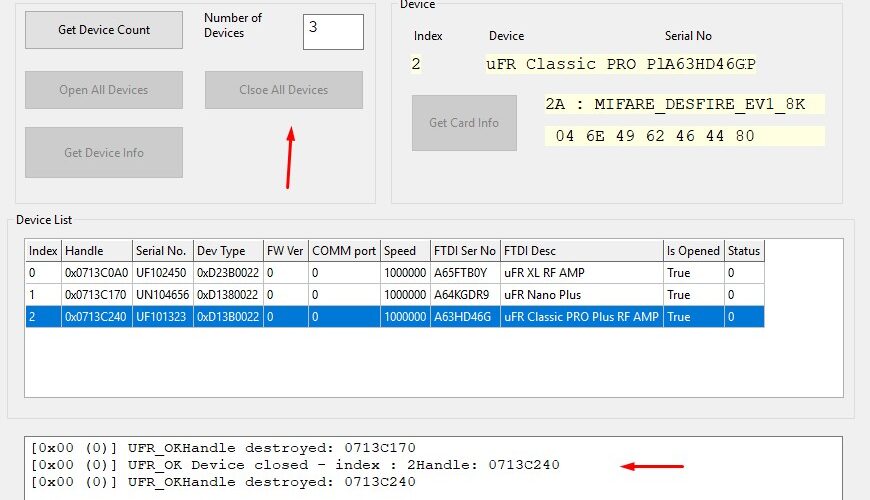
Task: Click log line Device closed - index : 2Handle
Action: pyautogui.click(x=295, y=465)
